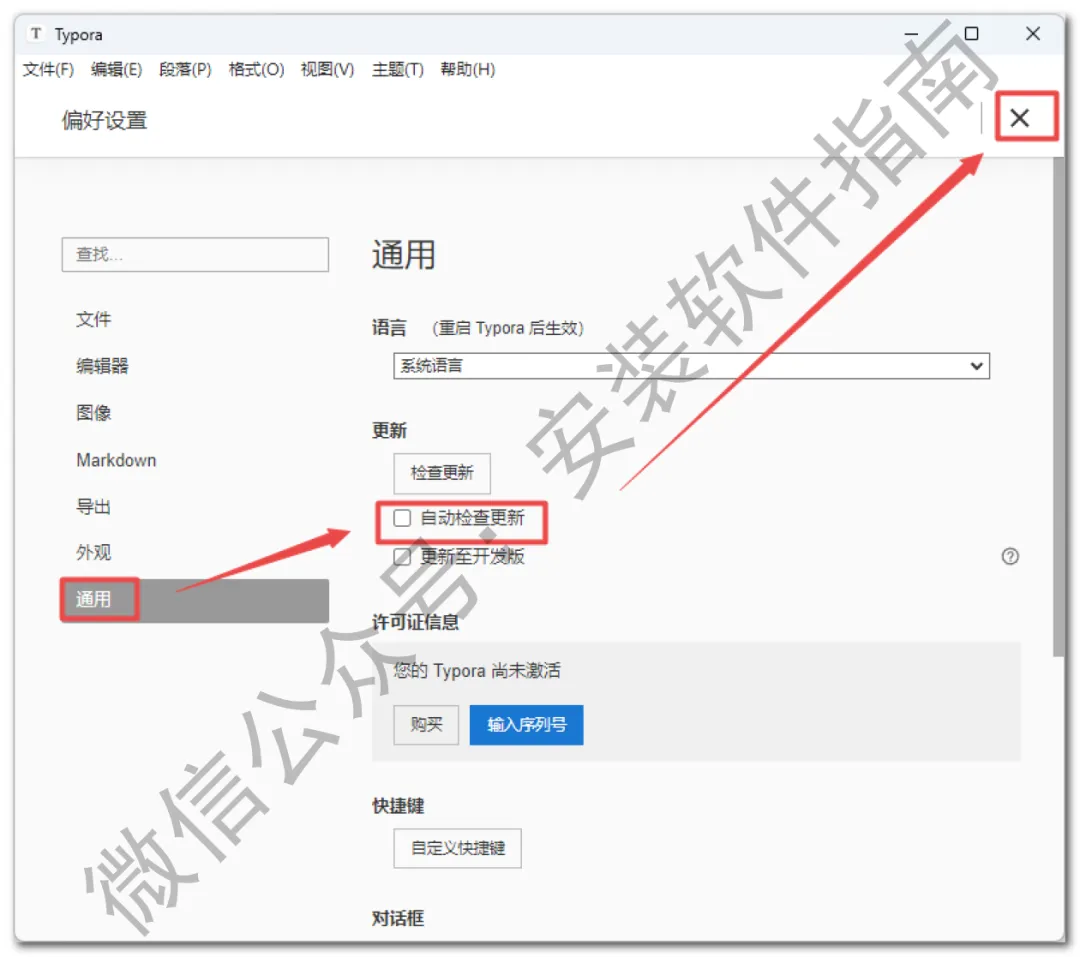Toggle 更新至开发版 checkbox
1080x957 pixels.
(402, 556)
